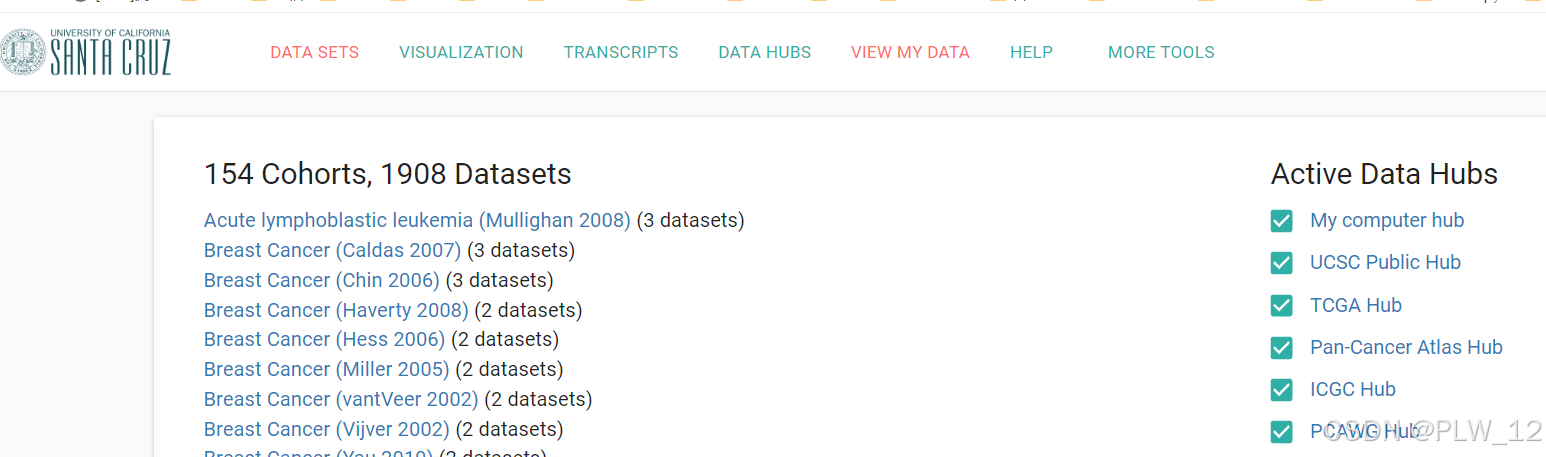The image size is (1546, 457).
Task: Open the Pan-Cancer Atlas Hub link
Action: pos(1406,347)
